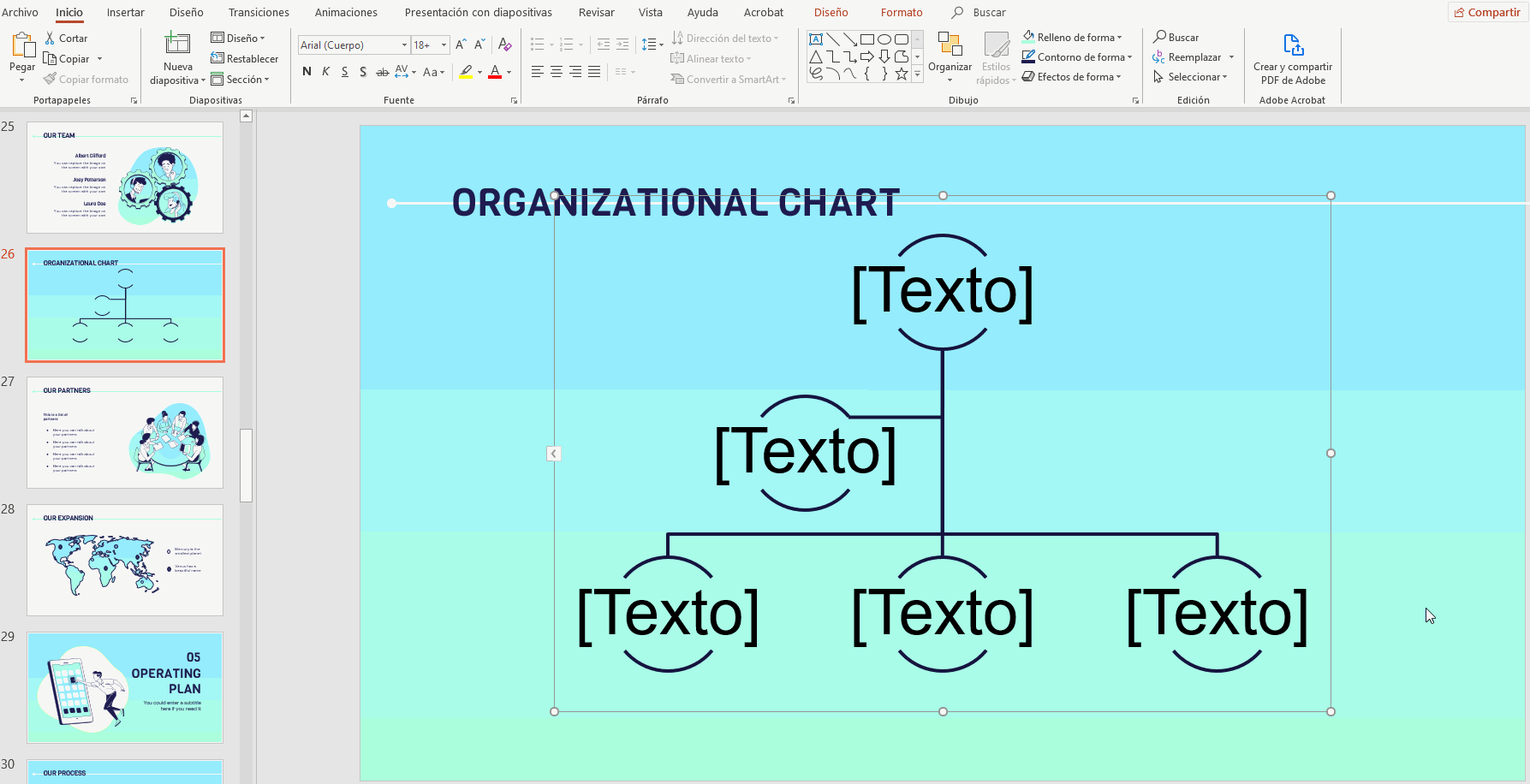Viewport: 1530px width, 784px height.
Task: Justify the paragraph text
Action: tap(594, 72)
